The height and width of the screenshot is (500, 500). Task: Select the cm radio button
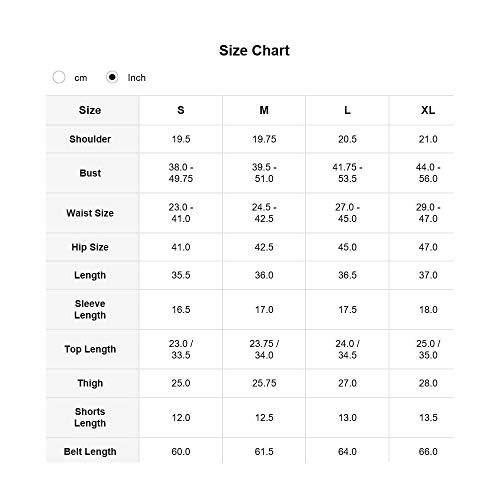click(x=59, y=77)
